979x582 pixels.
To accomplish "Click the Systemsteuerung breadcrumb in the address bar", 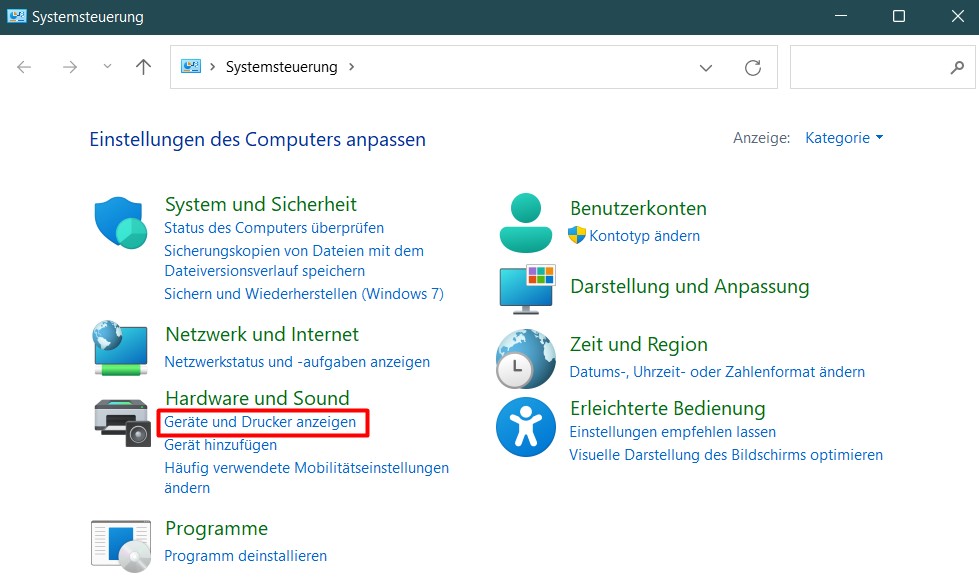I will 282,67.
